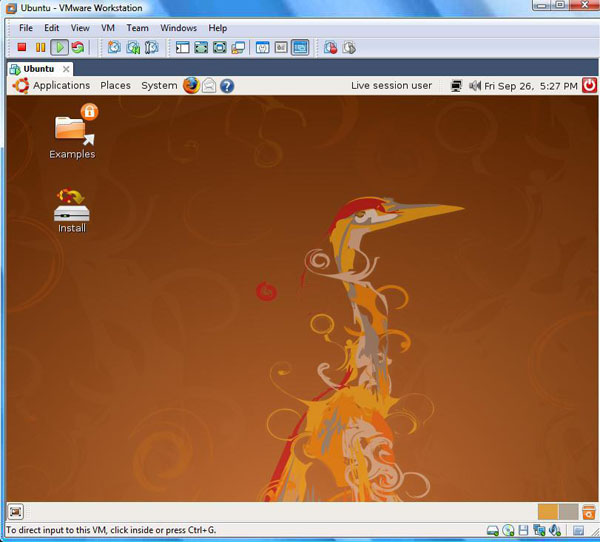Replay last VM recording icon
Screen dimensions: 600x542
(x=349, y=47)
